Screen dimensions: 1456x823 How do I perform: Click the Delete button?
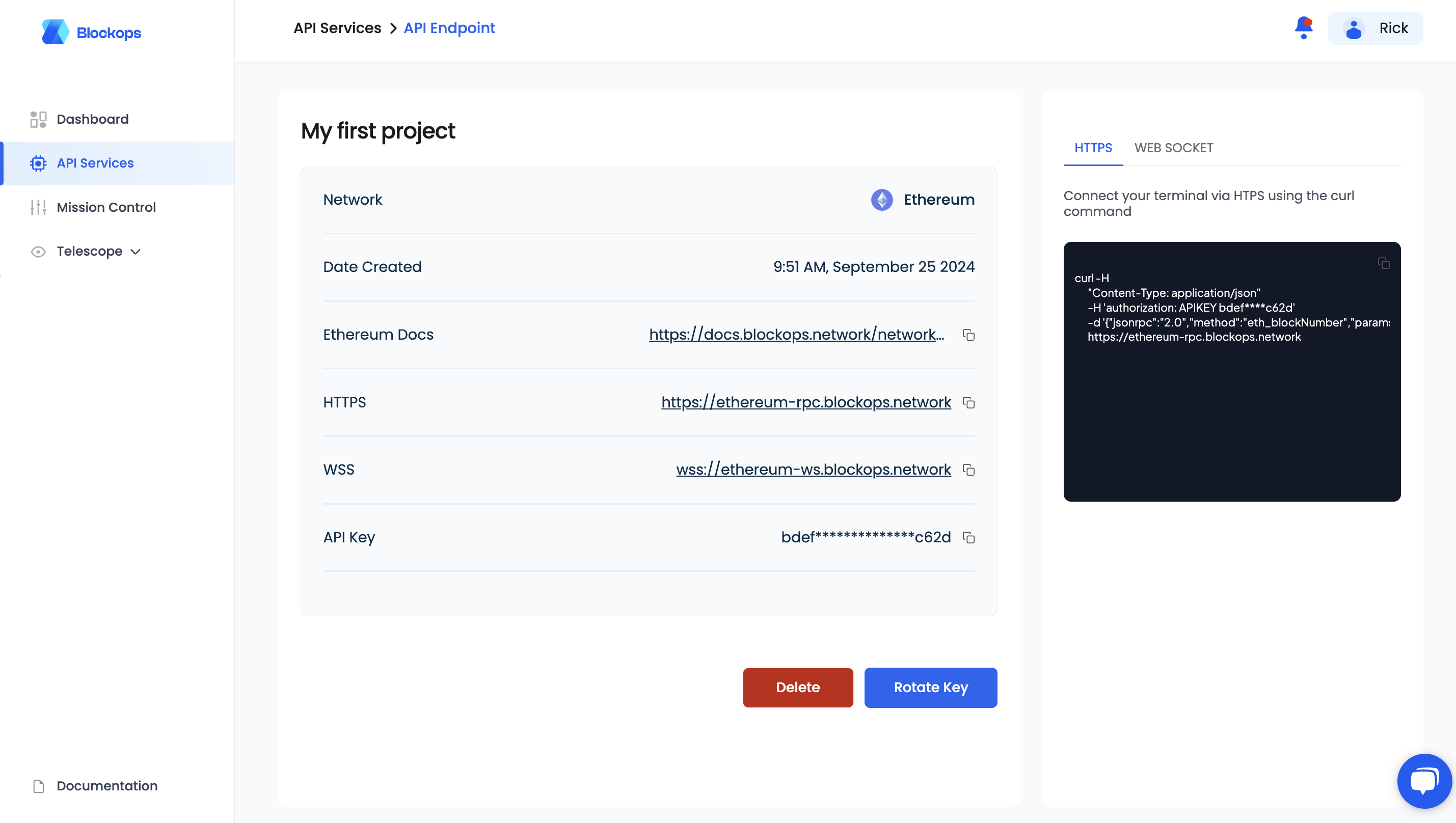tap(798, 688)
